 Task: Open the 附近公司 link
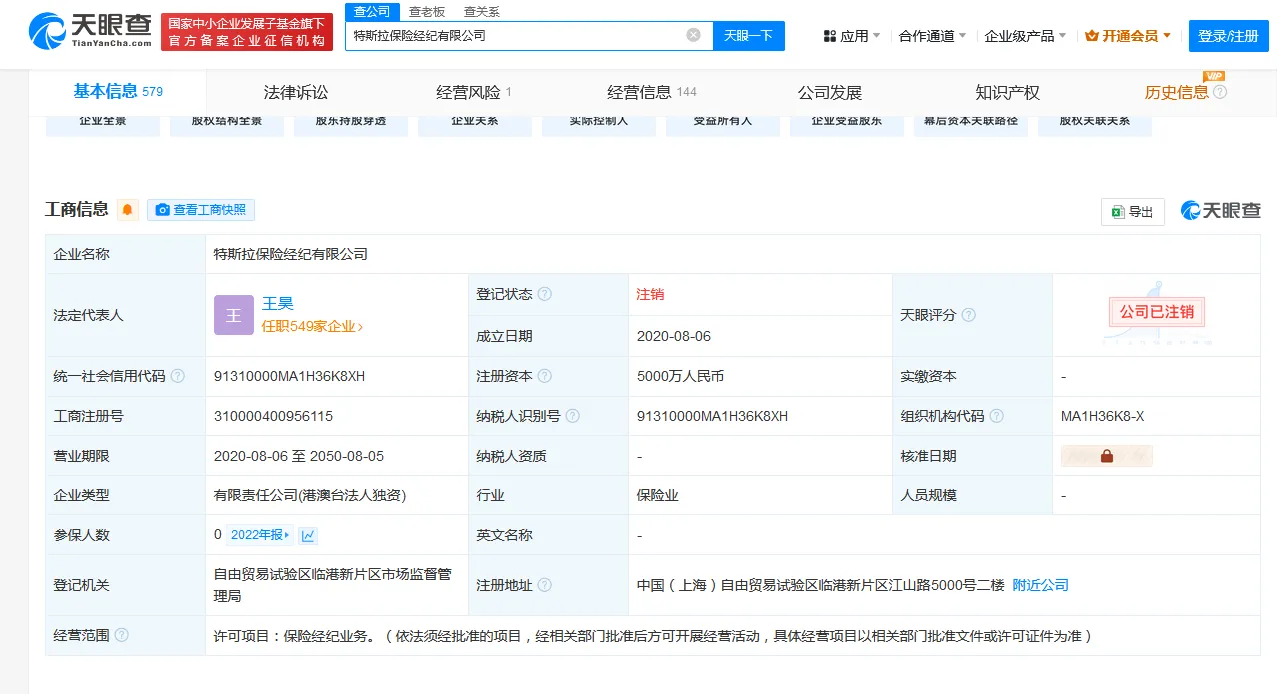1040,585
